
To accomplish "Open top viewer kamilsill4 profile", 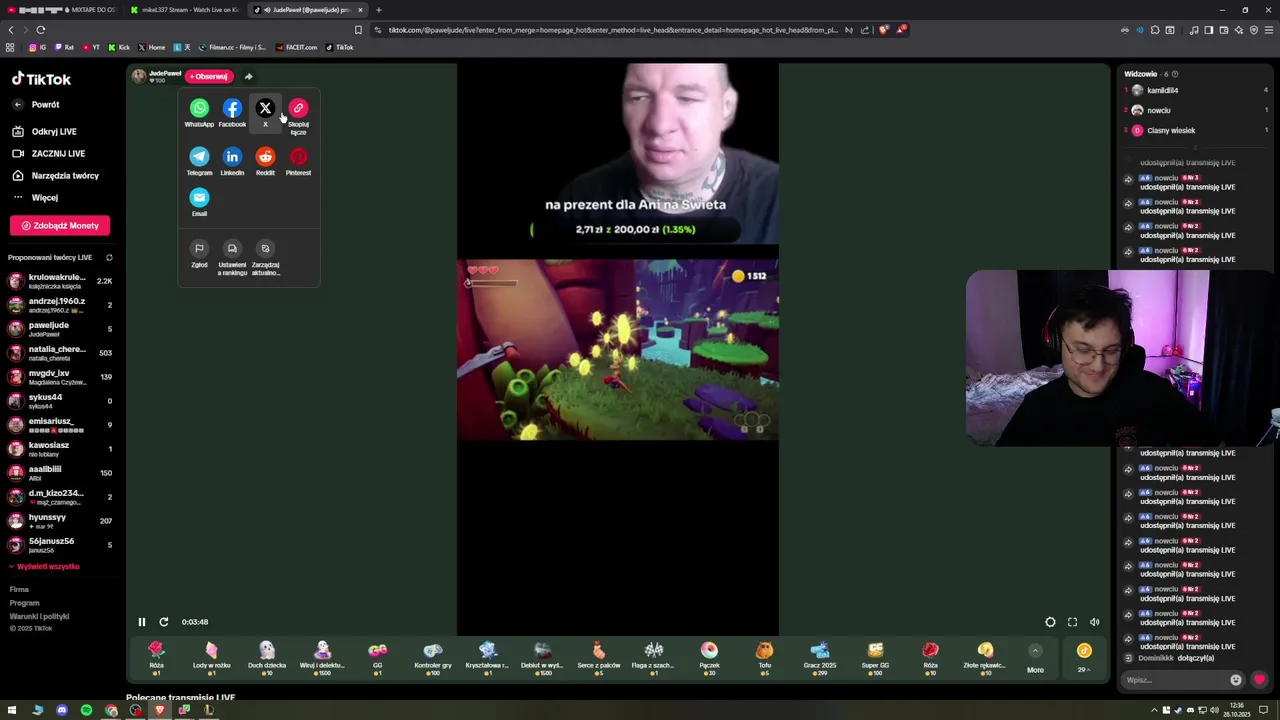I will 1162,90.
